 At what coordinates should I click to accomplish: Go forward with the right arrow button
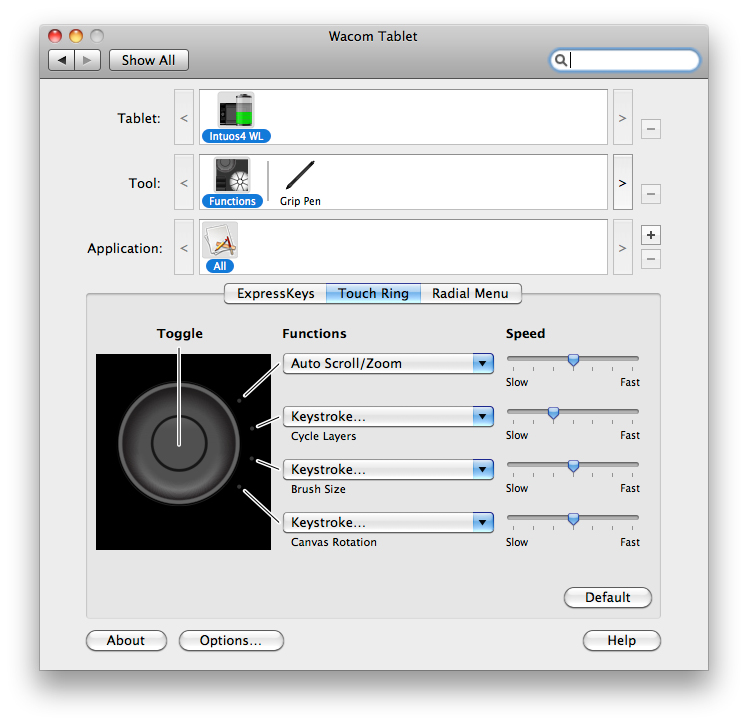click(87, 60)
